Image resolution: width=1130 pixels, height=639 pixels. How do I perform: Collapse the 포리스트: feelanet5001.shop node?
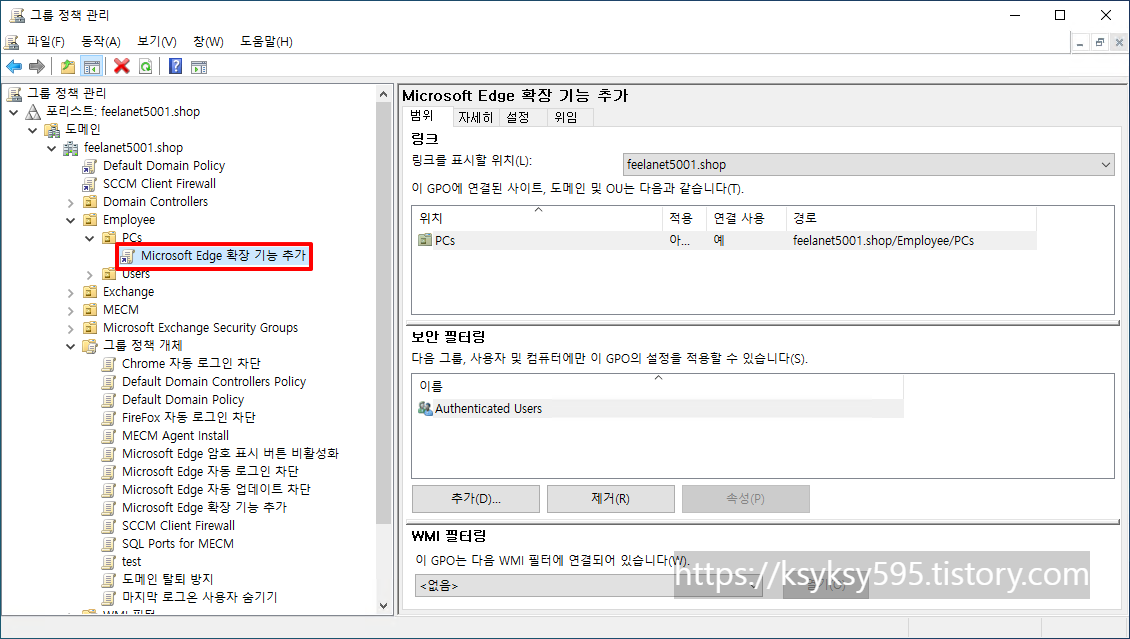(x=14, y=112)
